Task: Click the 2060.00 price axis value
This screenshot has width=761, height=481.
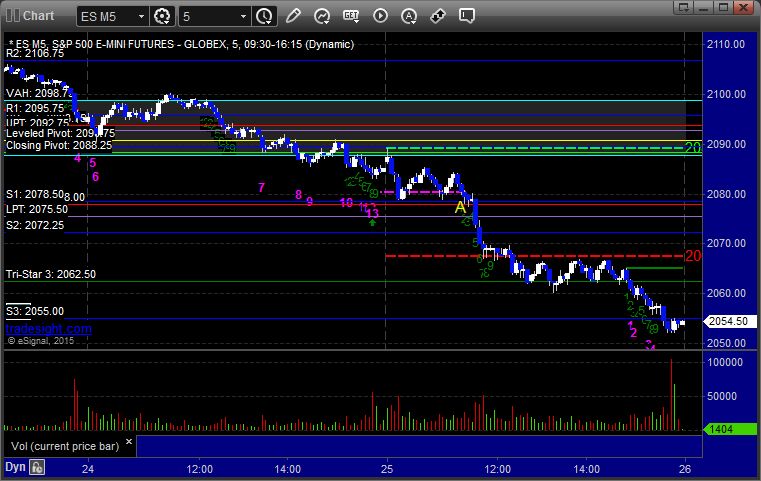Action: click(x=726, y=293)
